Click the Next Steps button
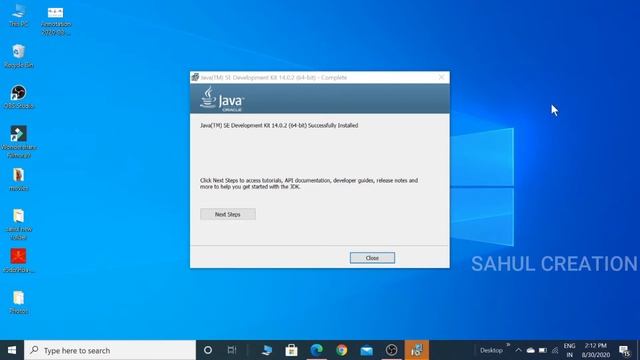 [x=228, y=214]
